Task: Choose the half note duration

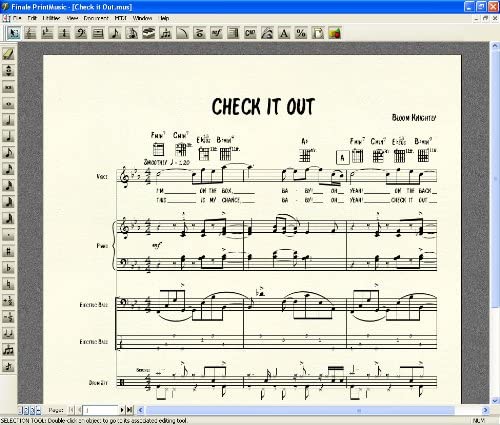Action: tap(8, 120)
